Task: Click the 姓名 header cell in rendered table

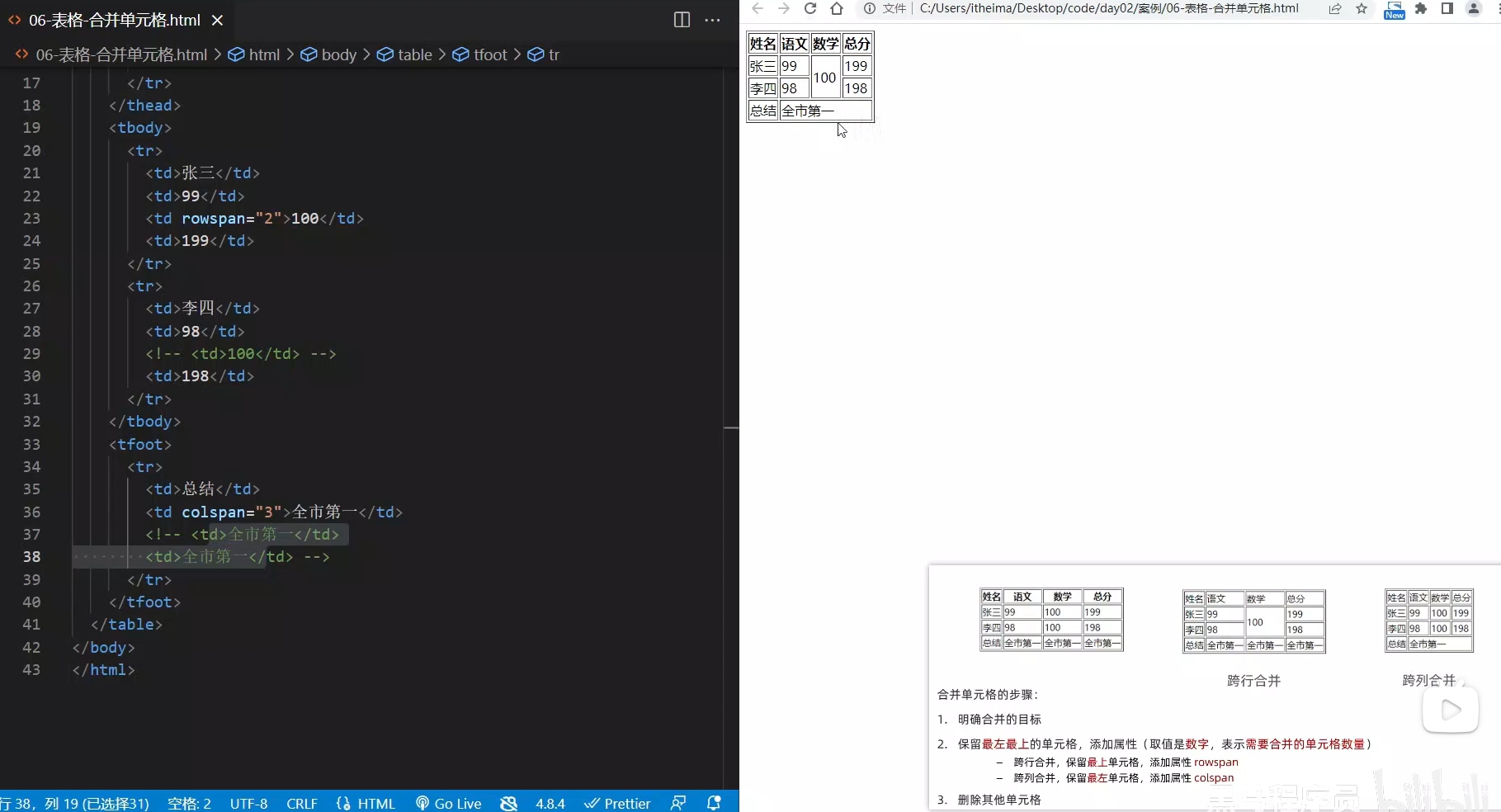Action: [x=762, y=44]
